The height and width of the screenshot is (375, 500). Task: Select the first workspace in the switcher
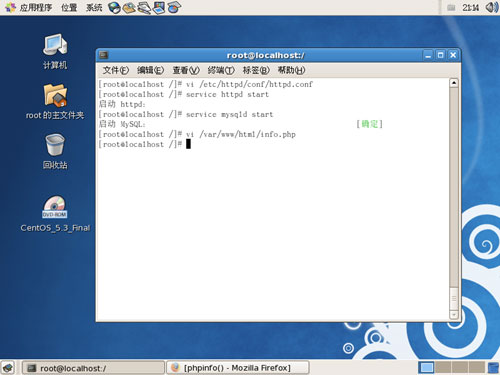point(426,368)
